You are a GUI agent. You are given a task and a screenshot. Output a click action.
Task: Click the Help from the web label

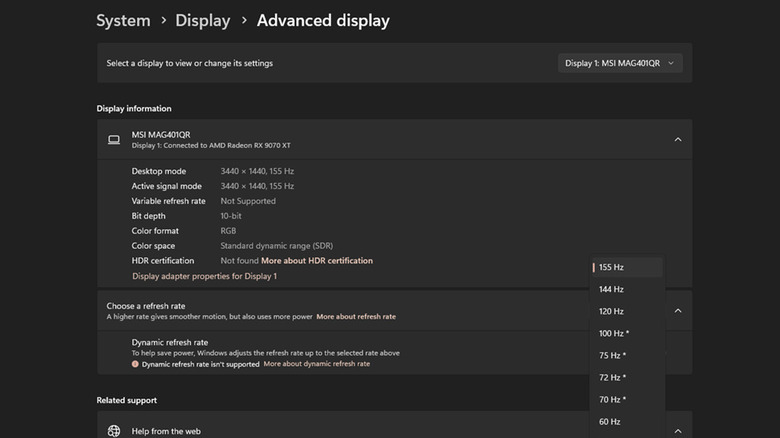coord(166,432)
